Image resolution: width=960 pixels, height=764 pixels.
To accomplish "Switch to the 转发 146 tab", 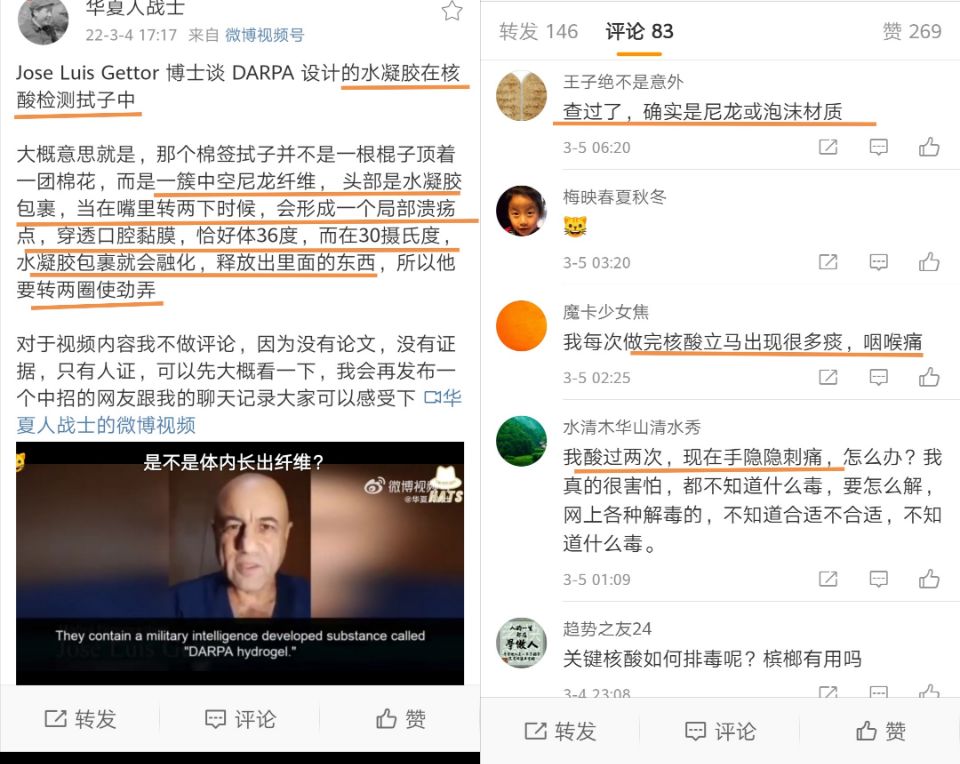I will 538,31.
